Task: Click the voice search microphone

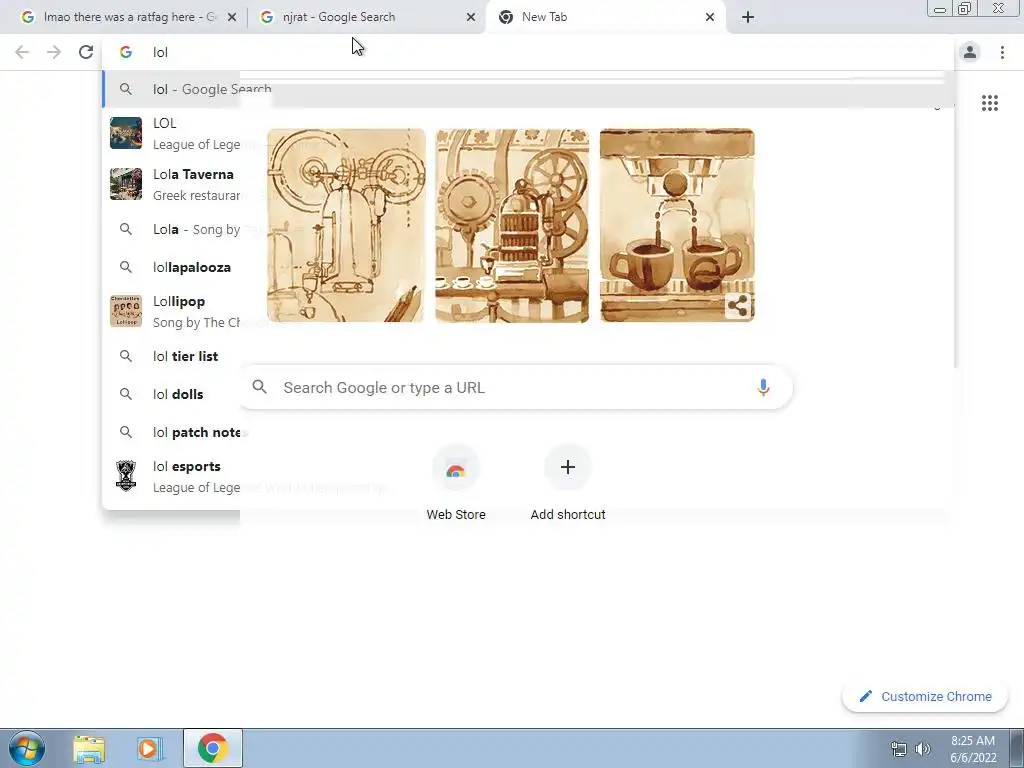Action: coord(763,387)
